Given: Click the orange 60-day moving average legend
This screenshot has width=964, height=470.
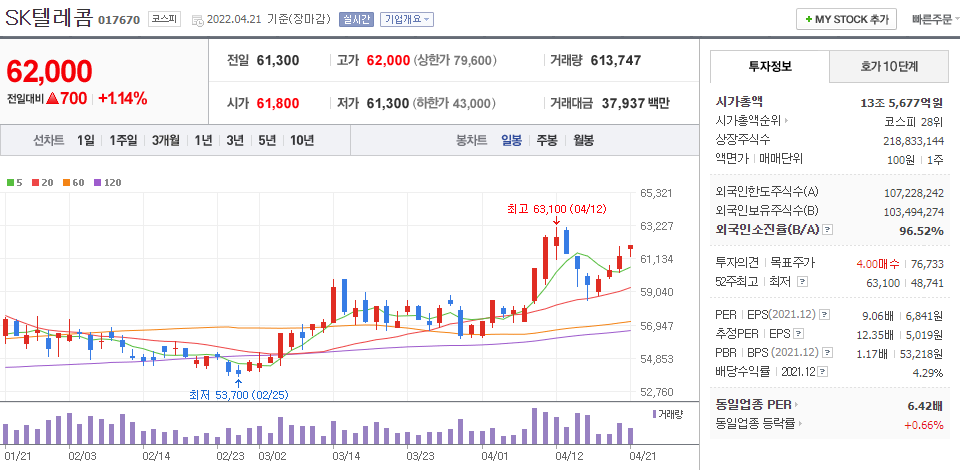Looking at the screenshot, I should pos(73,183).
